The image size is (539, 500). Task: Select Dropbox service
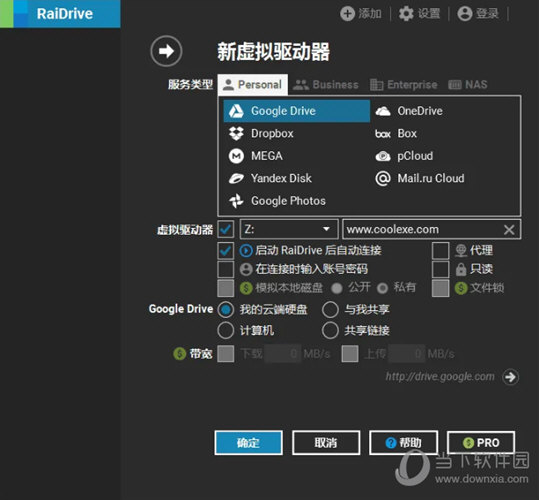[x=261, y=133]
